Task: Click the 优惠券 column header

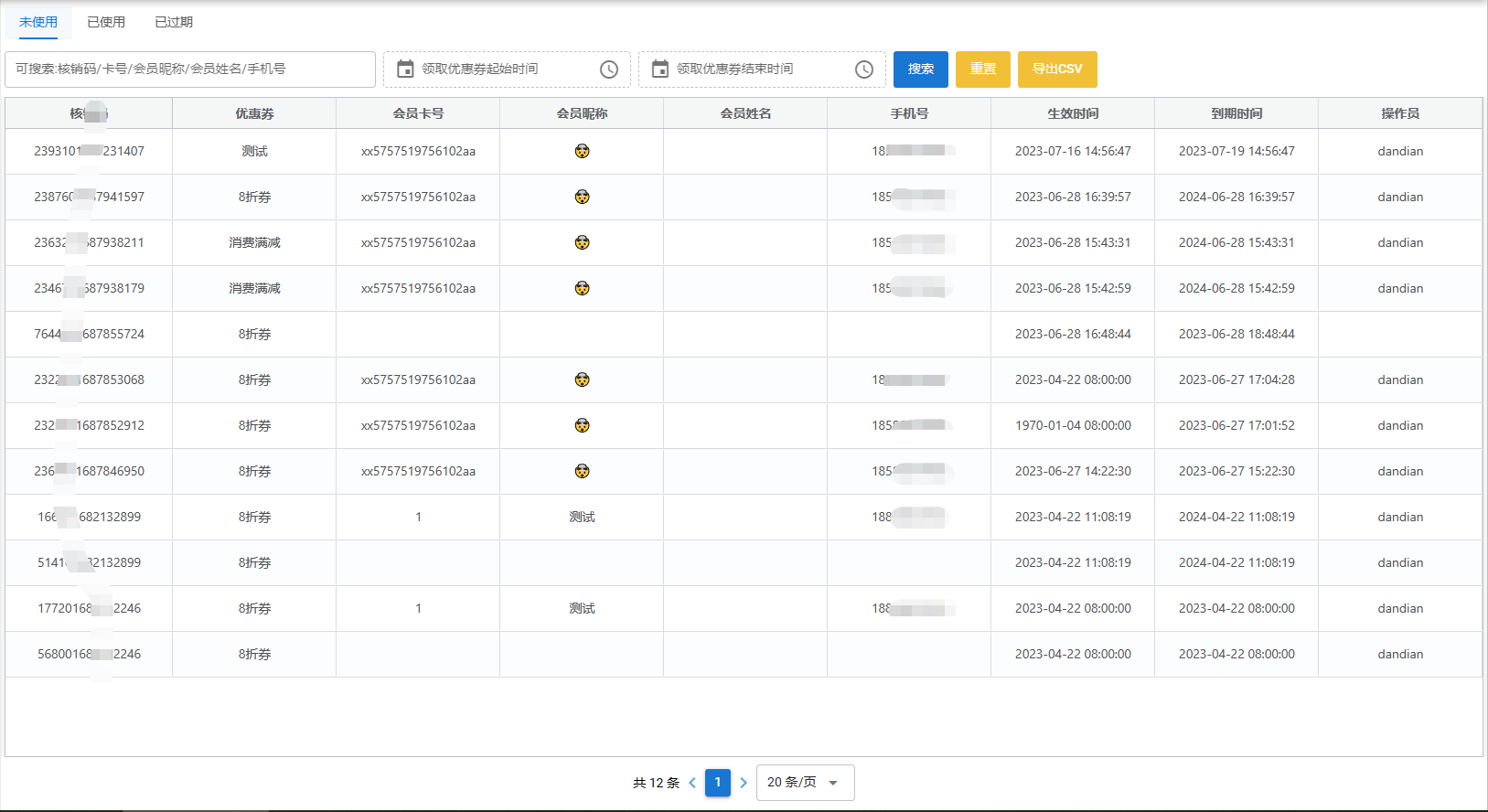Action: [x=254, y=113]
